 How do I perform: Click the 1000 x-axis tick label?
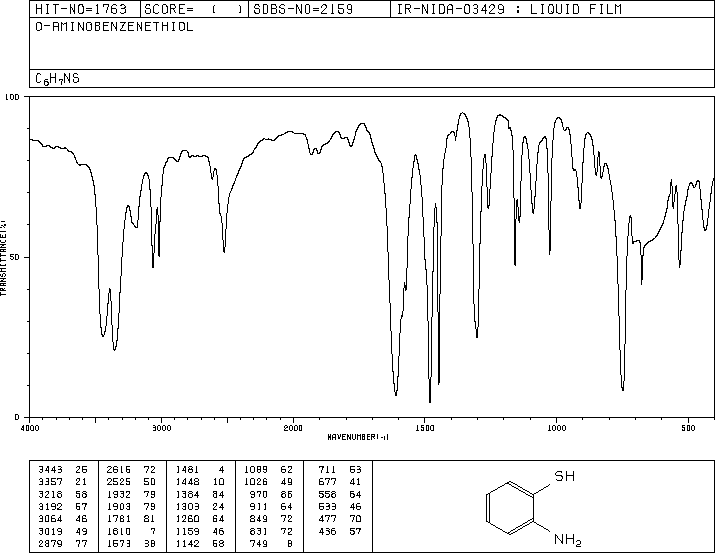[556, 428]
